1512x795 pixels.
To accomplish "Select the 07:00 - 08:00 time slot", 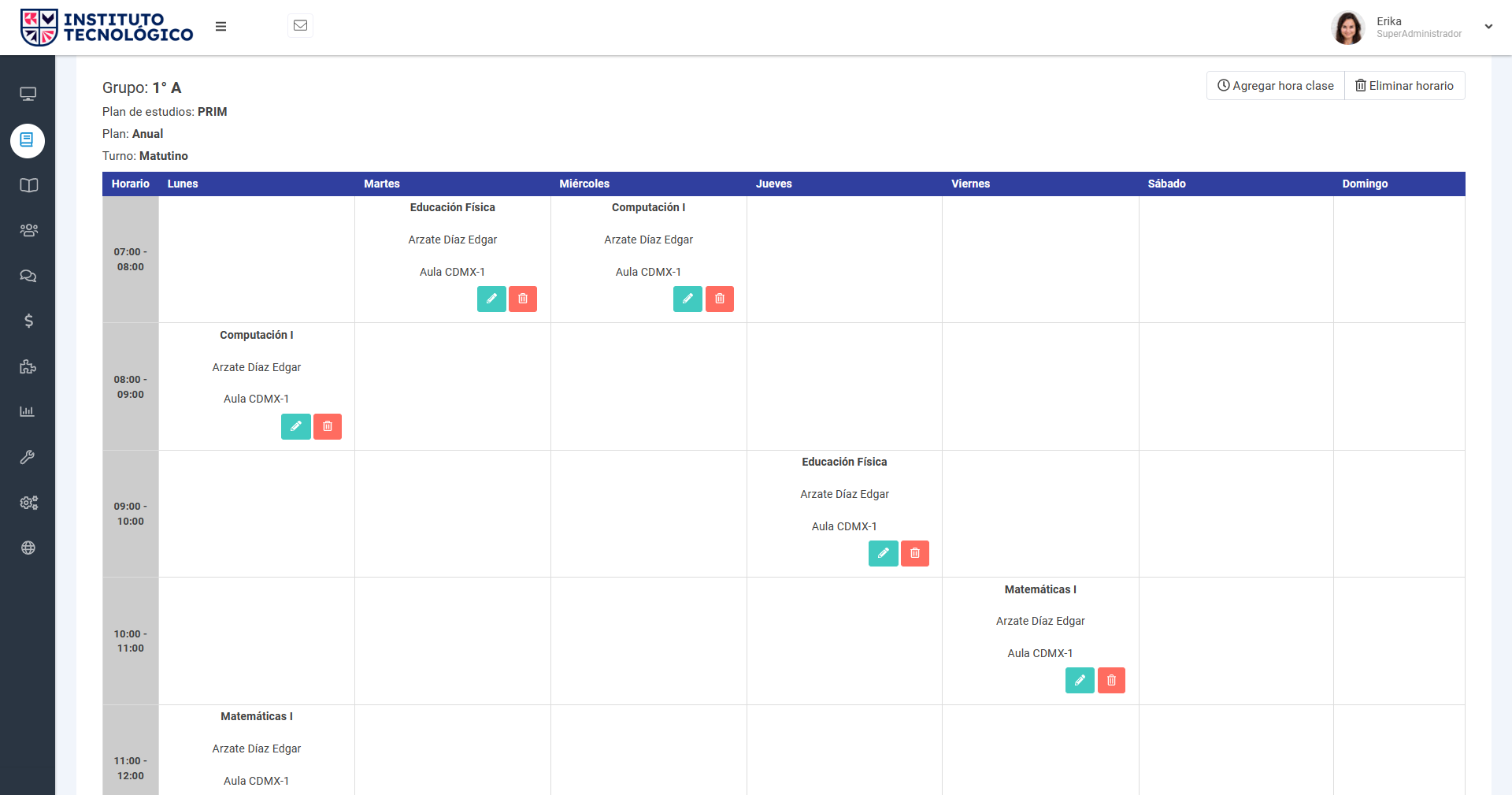I will click(x=131, y=259).
